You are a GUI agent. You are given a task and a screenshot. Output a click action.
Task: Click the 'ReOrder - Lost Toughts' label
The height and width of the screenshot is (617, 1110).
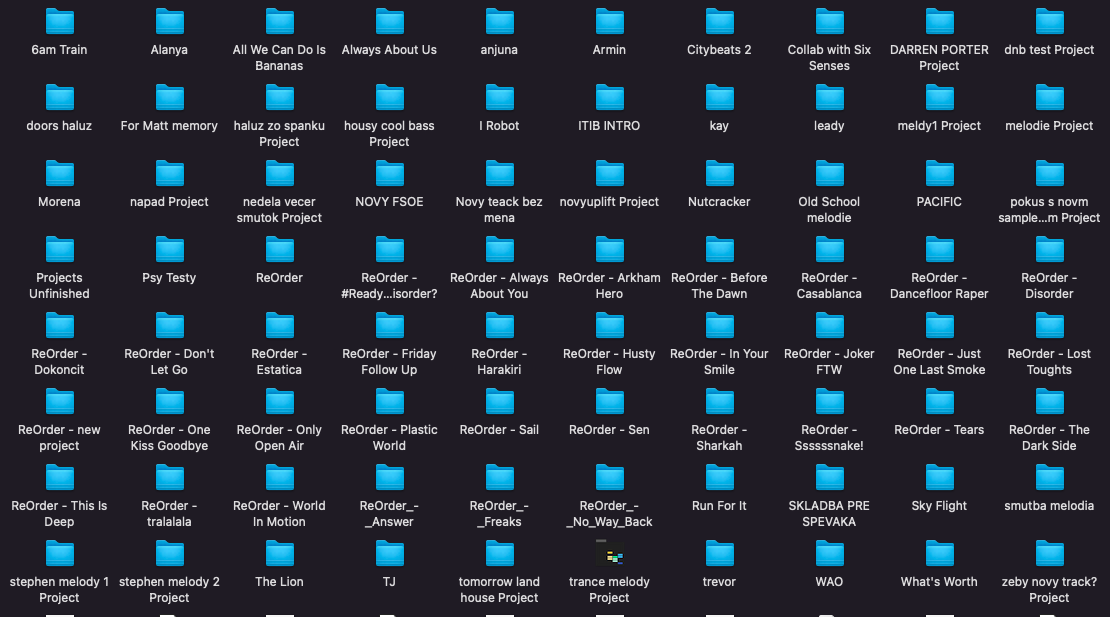1049,362
